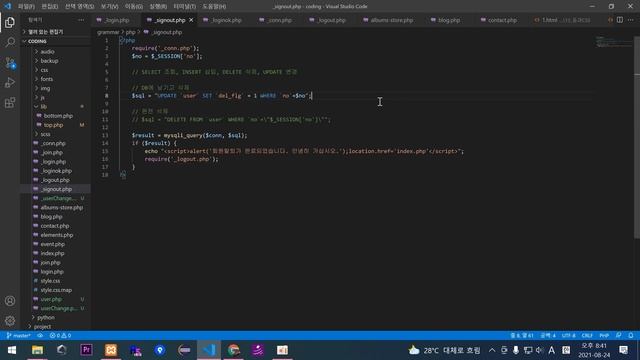Open the Windows action center icon

pos(624,350)
